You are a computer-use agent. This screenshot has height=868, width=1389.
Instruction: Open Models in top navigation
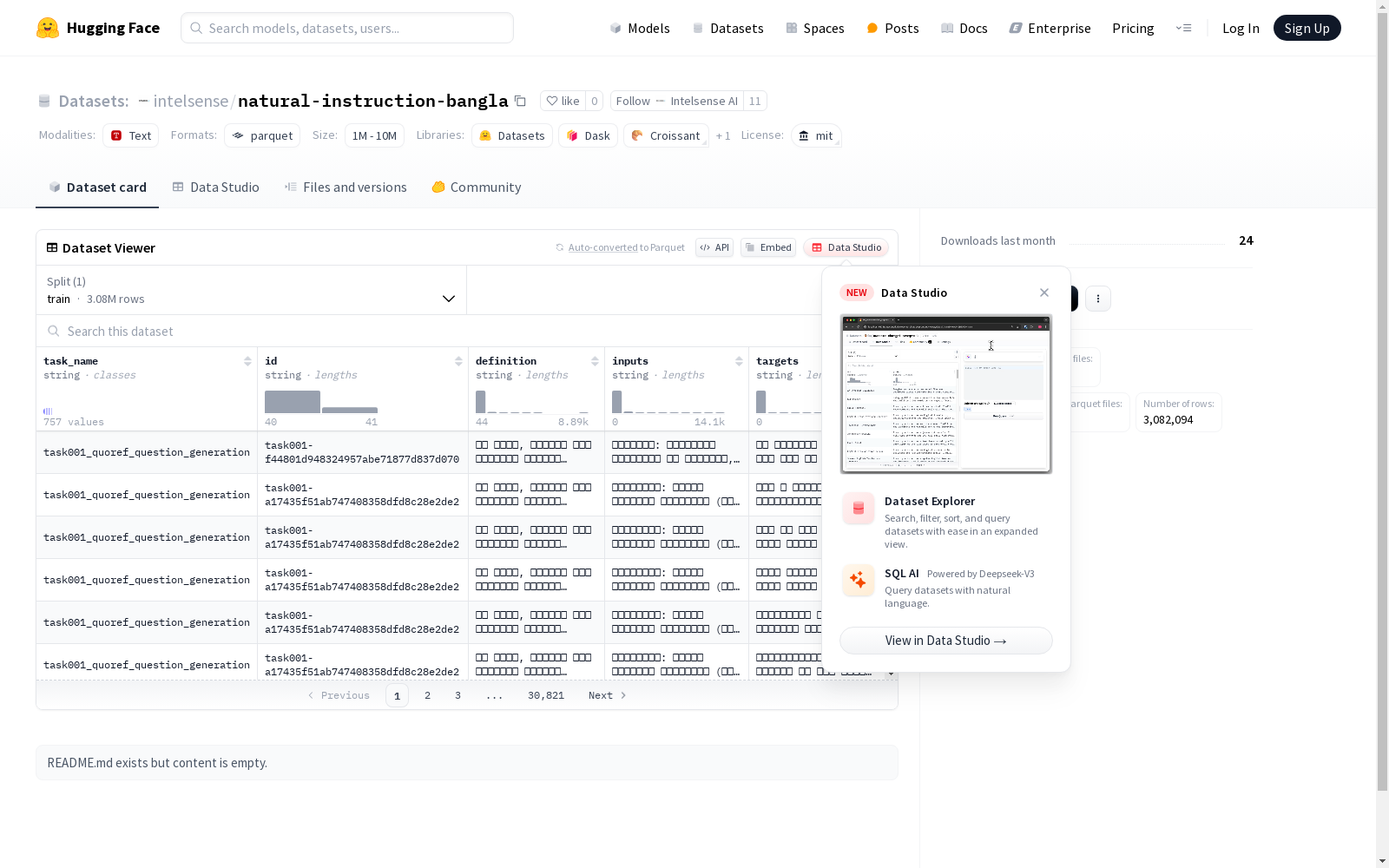coord(640,28)
